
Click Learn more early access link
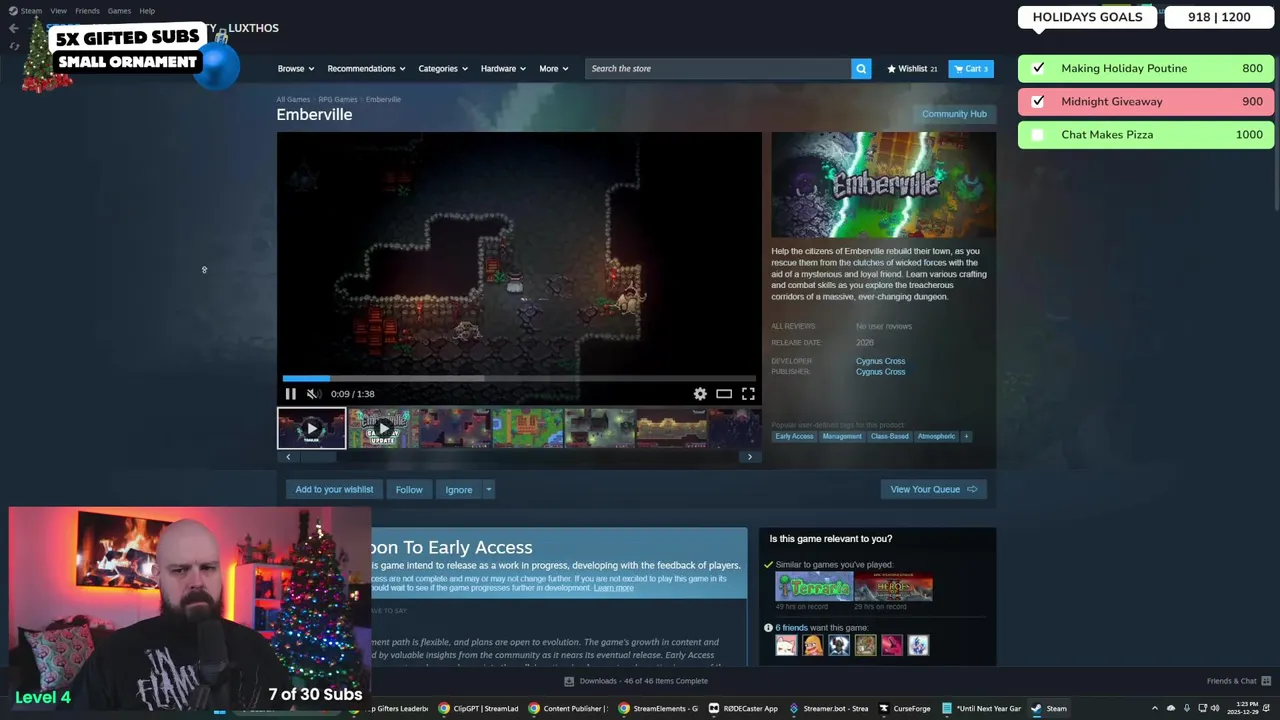(x=613, y=588)
